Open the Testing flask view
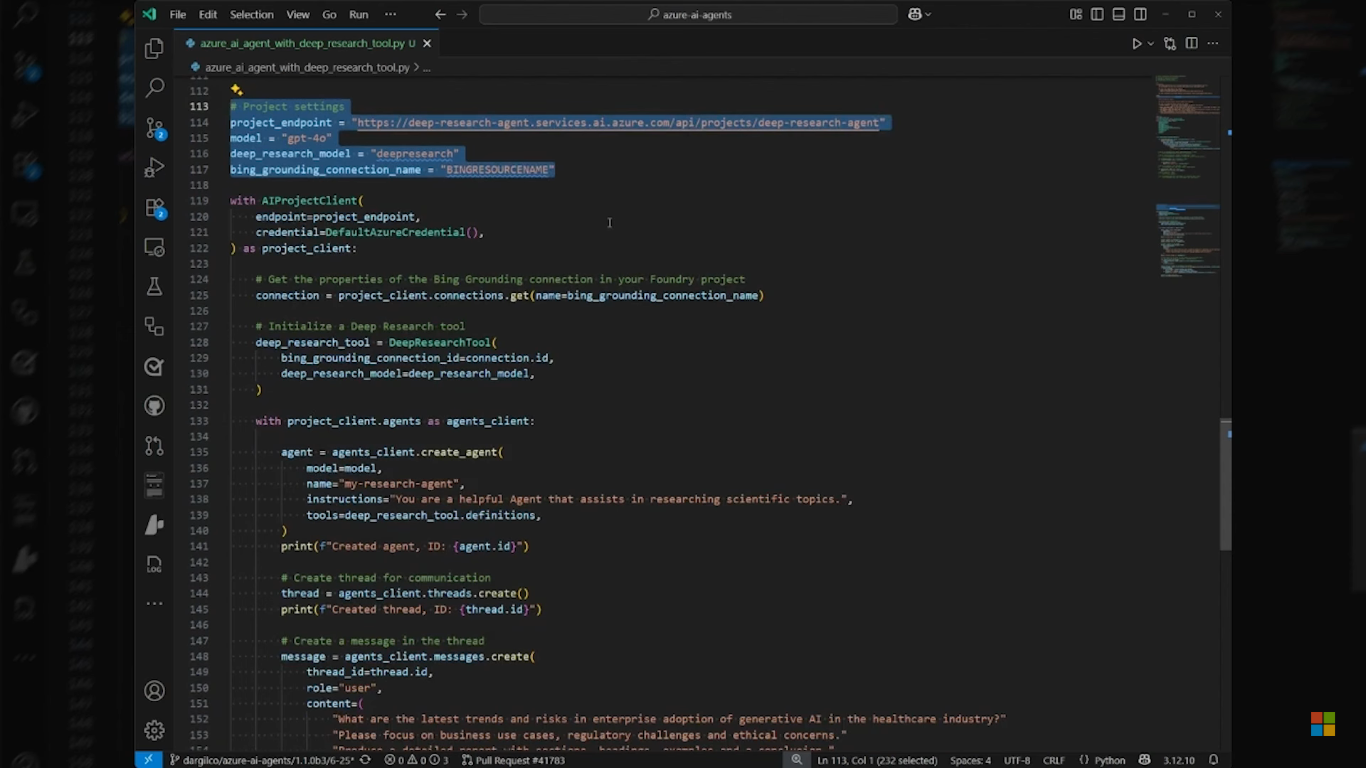This screenshot has height=768, width=1366. (154, 287)
